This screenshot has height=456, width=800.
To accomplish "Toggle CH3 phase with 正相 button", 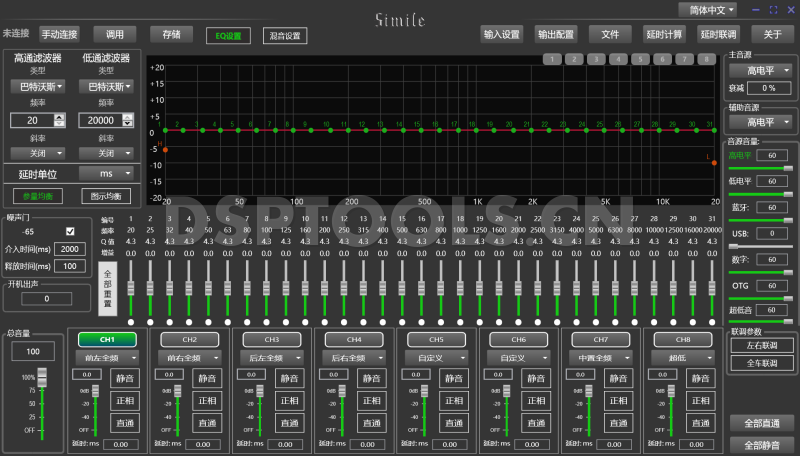I will pos(289,401).
